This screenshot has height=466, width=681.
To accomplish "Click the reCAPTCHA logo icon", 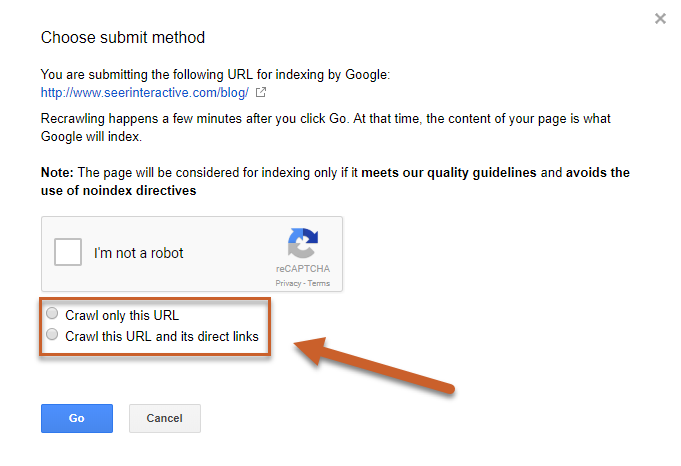I will point(302,246).
